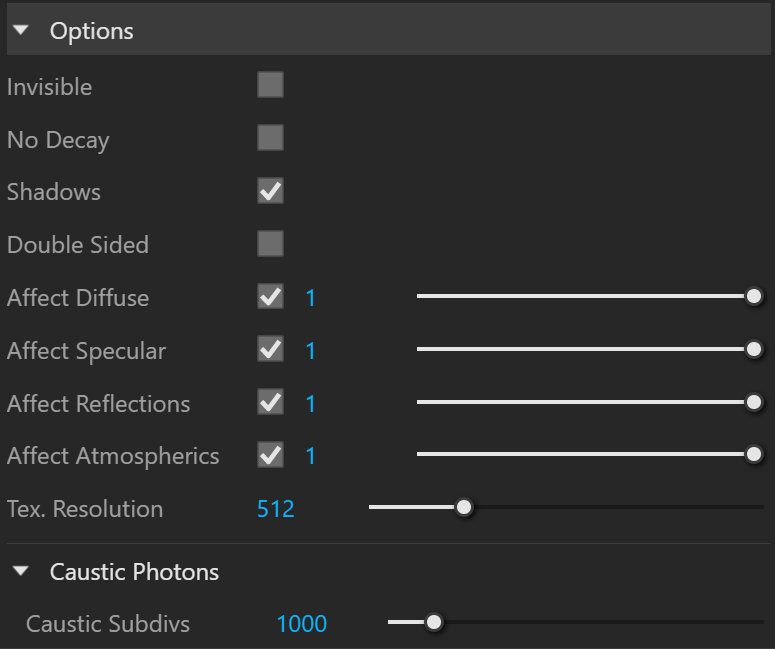Click the Tex. Resolution slider handle
The height and width of the screenshot is (649, 775).
coord(464,507)
